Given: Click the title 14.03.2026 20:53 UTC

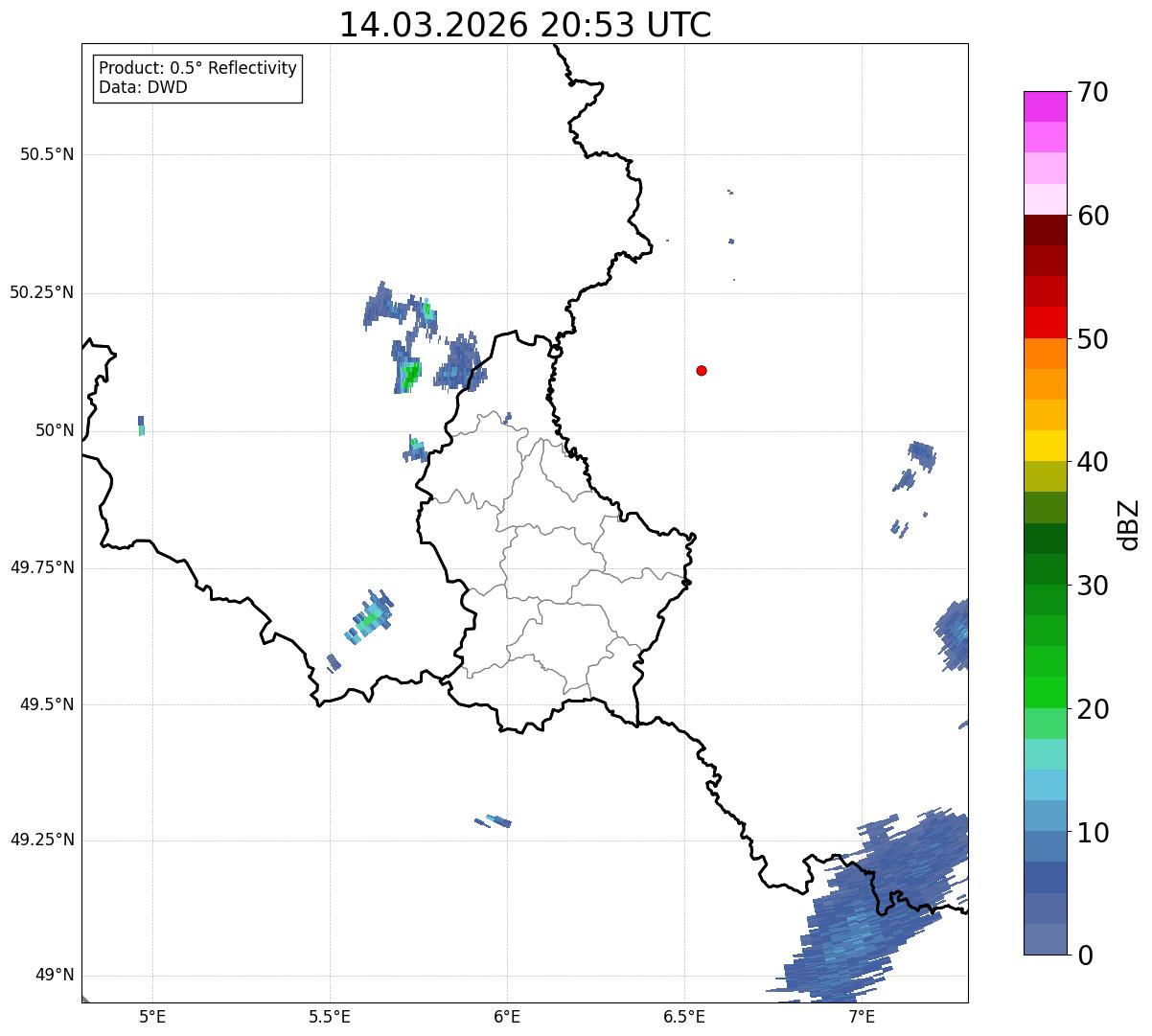Looking at the screenshot, I should pos(525,25).
